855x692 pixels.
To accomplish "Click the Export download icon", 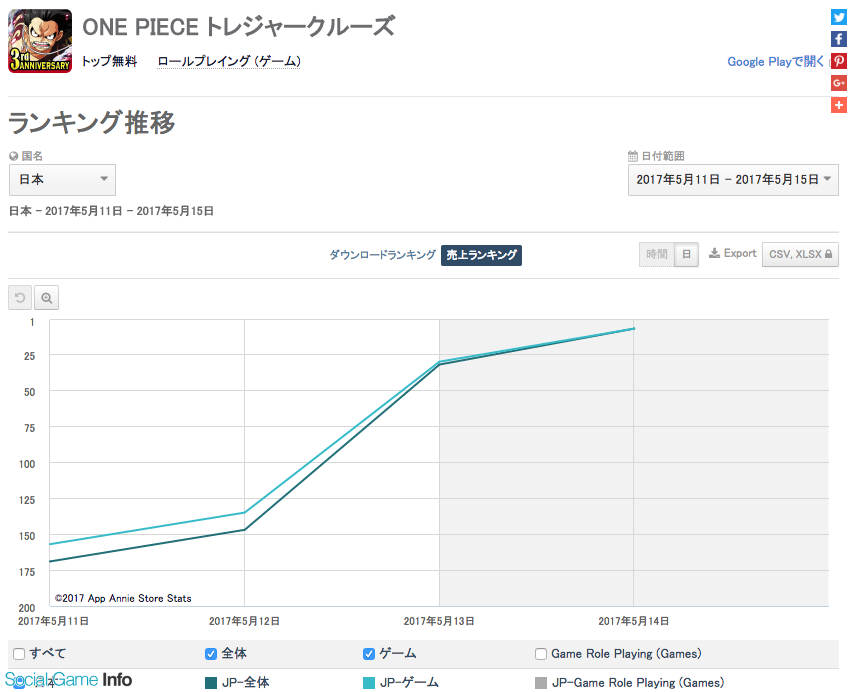I will coord(714,253).
